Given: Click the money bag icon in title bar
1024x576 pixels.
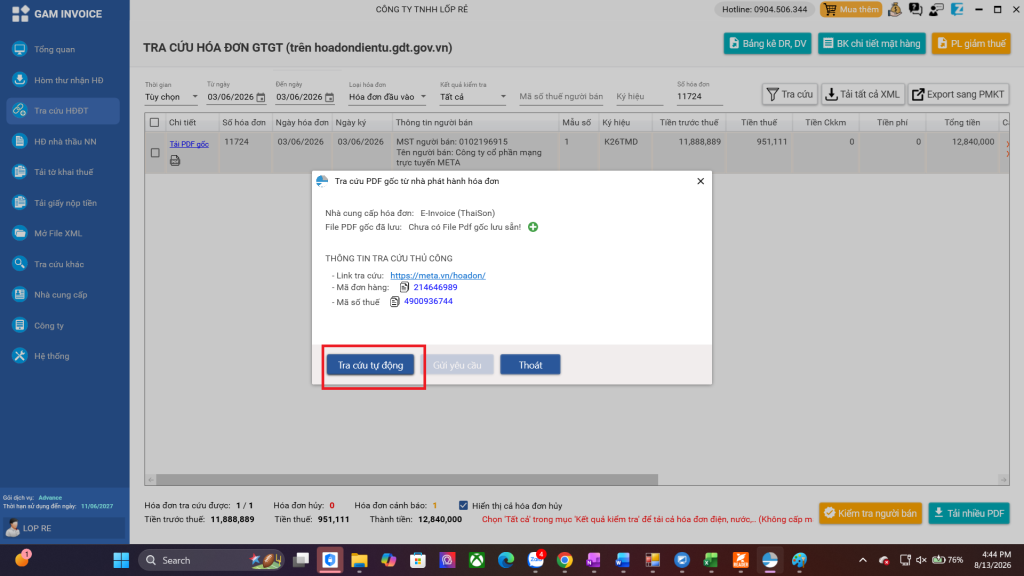Looking at the screenshot, I should pos(895,10).
